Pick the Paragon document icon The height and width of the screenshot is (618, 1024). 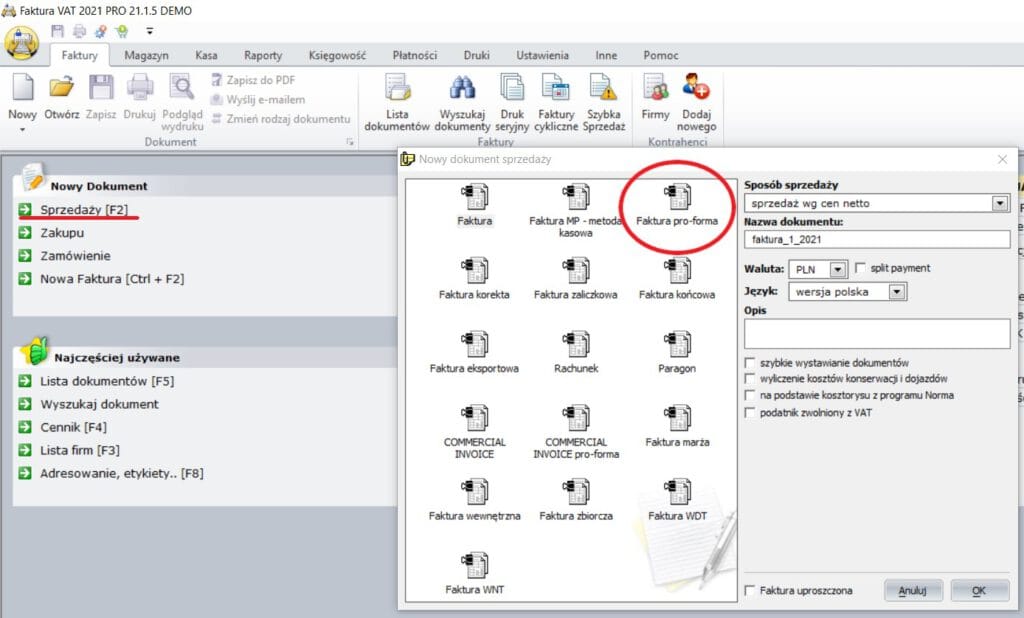click(x=677, y=345)
